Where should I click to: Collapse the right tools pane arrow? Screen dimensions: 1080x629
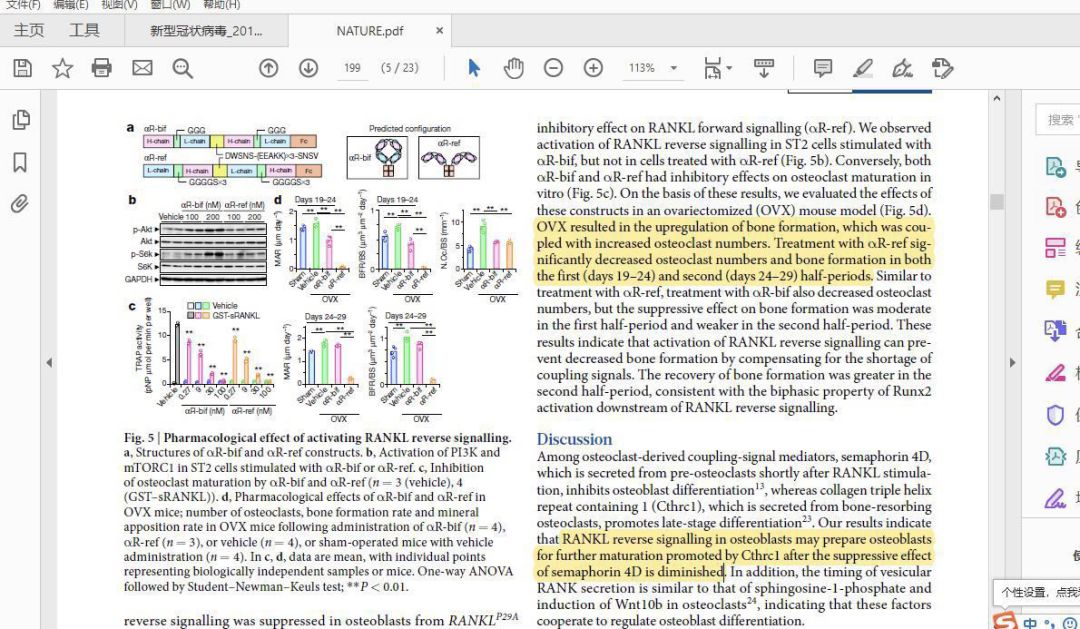pyautogui.click(x=1012, y=362)
